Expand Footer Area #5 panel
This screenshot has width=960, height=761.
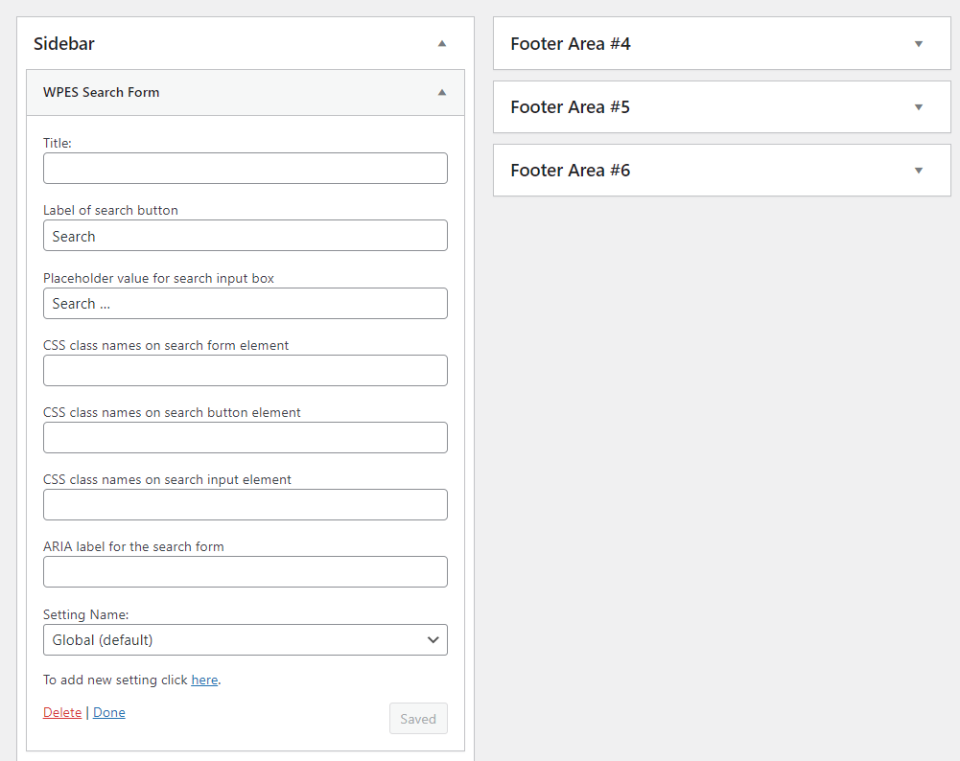coord(918,107)
